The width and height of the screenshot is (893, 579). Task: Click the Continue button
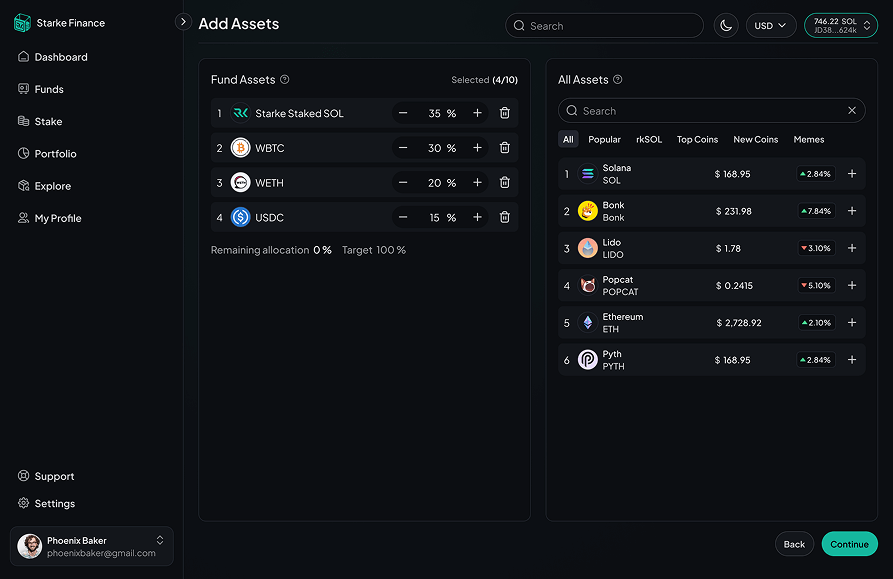click(x=849, y=544)
